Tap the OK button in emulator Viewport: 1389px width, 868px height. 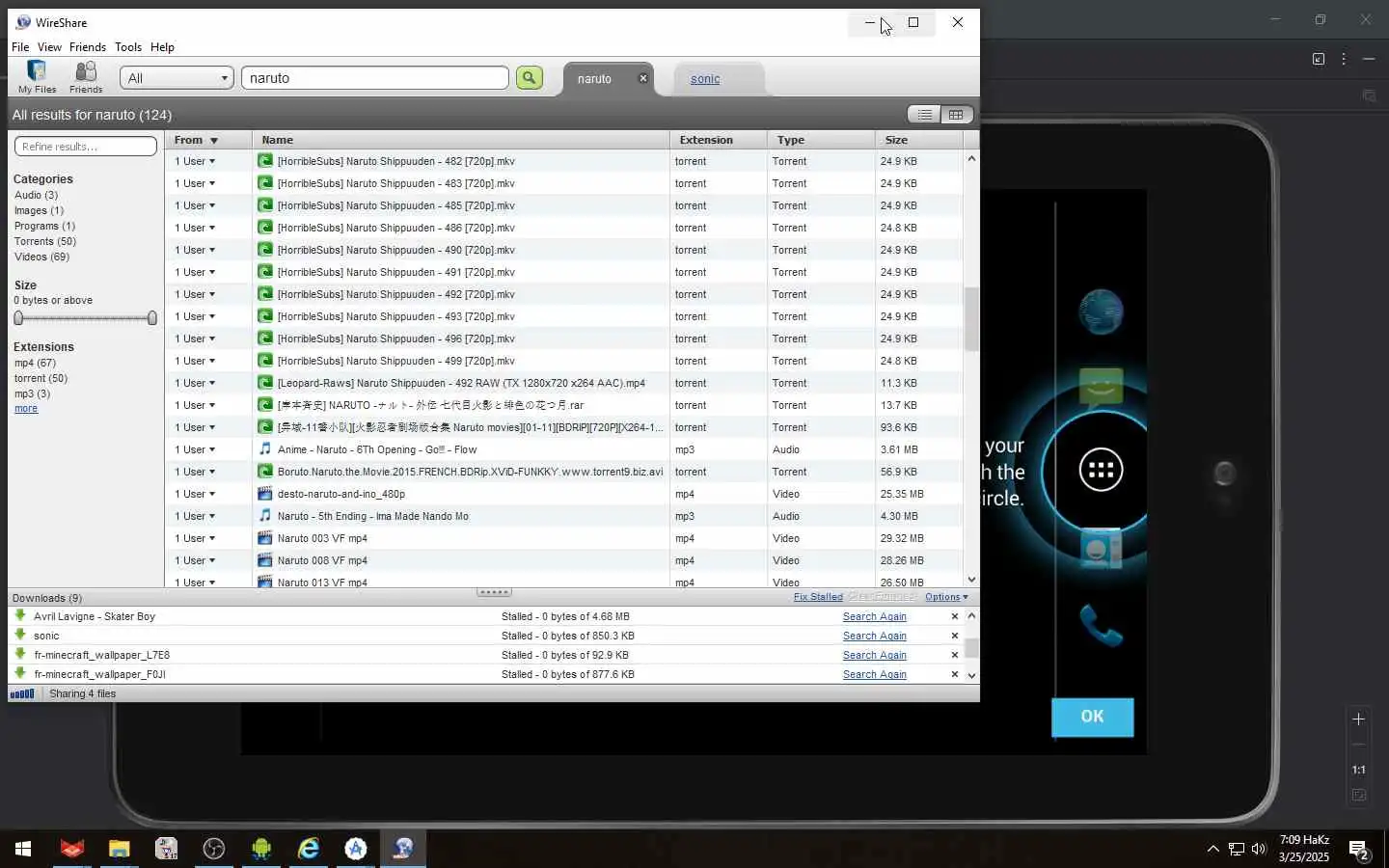(x=1092, y=717)
